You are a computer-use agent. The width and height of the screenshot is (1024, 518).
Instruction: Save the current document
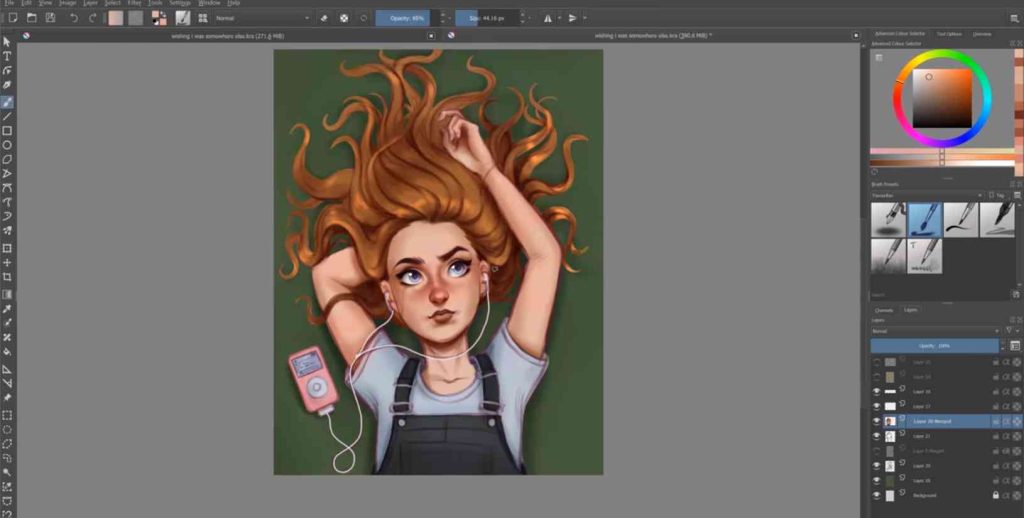[x=50, y=18]
